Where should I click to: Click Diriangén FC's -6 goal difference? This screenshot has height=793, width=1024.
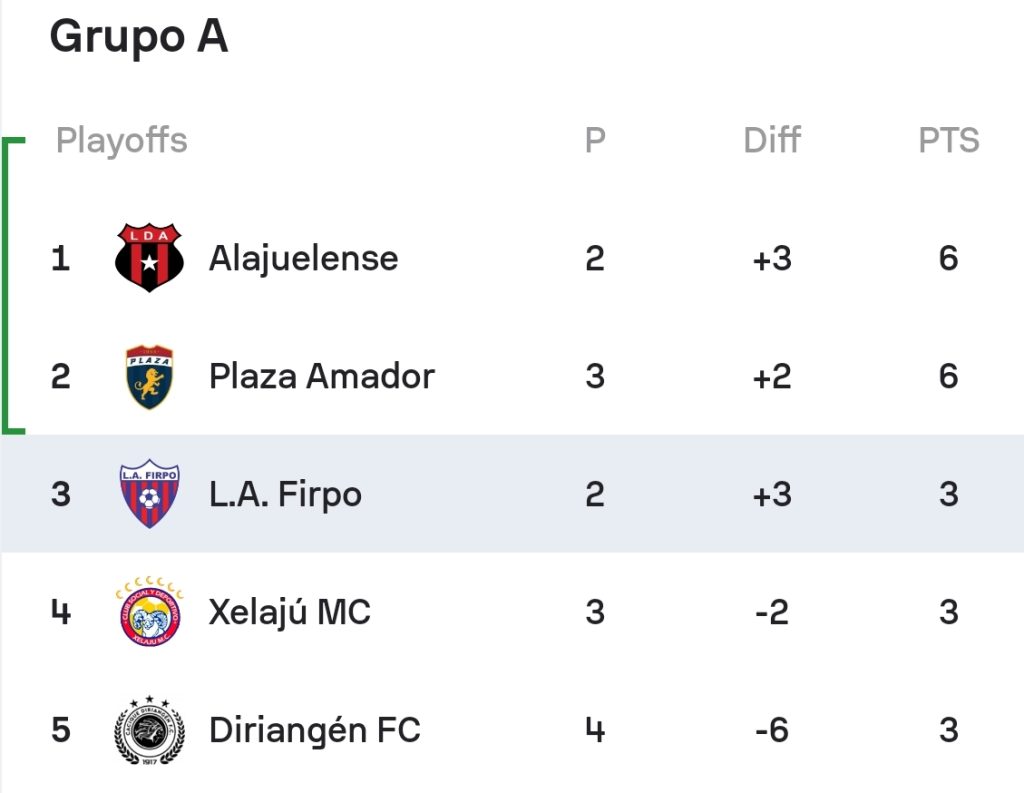(x=772, y=730)
